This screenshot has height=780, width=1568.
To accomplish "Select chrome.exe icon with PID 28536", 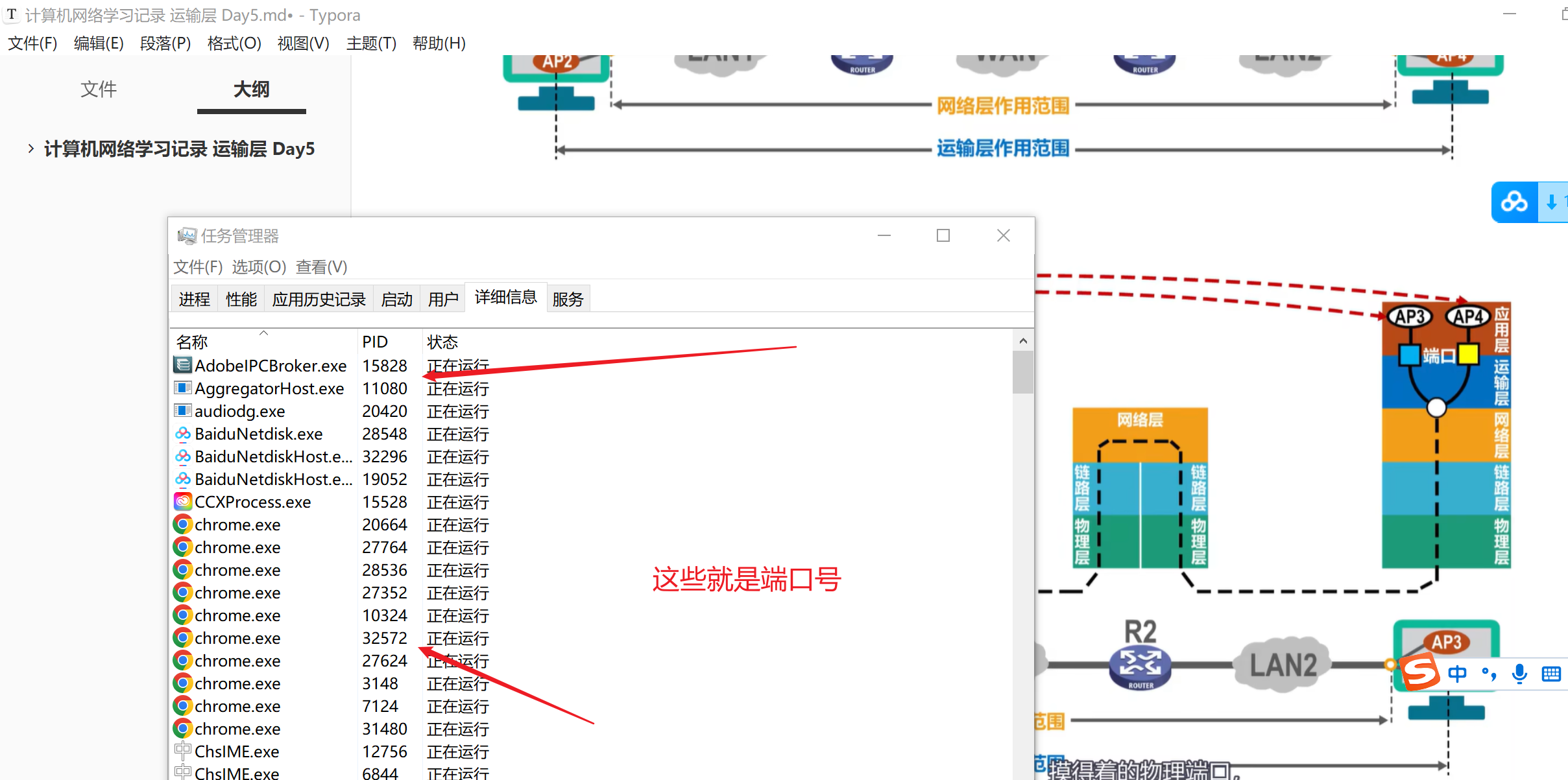I will point(183,569).
